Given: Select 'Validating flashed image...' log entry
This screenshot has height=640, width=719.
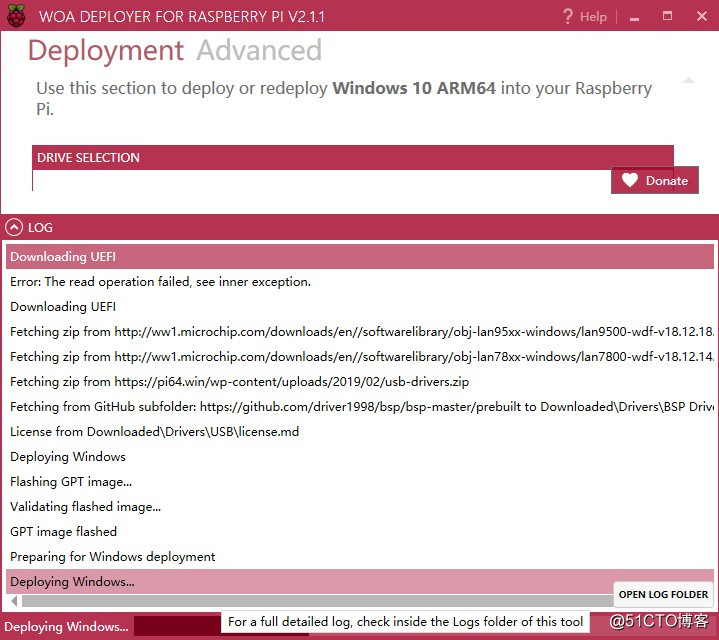Looking at the screenshot, I should coord(360,507).
